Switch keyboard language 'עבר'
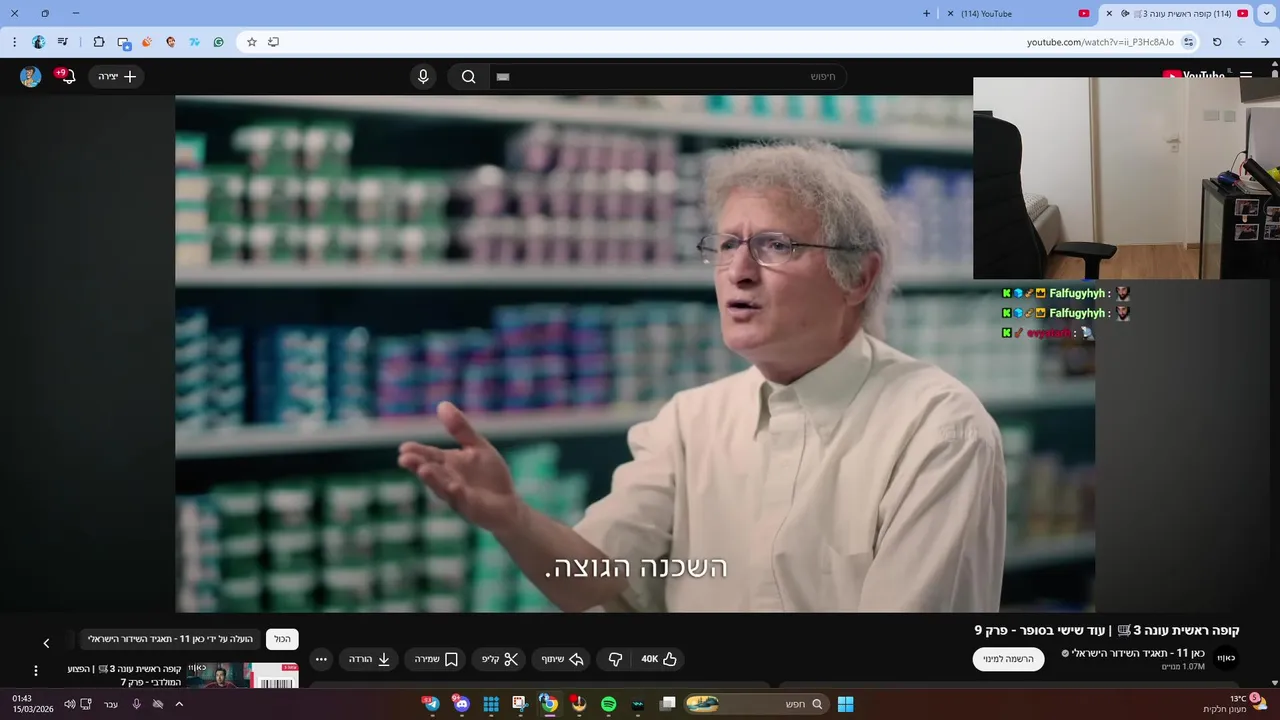 (111, 704)
